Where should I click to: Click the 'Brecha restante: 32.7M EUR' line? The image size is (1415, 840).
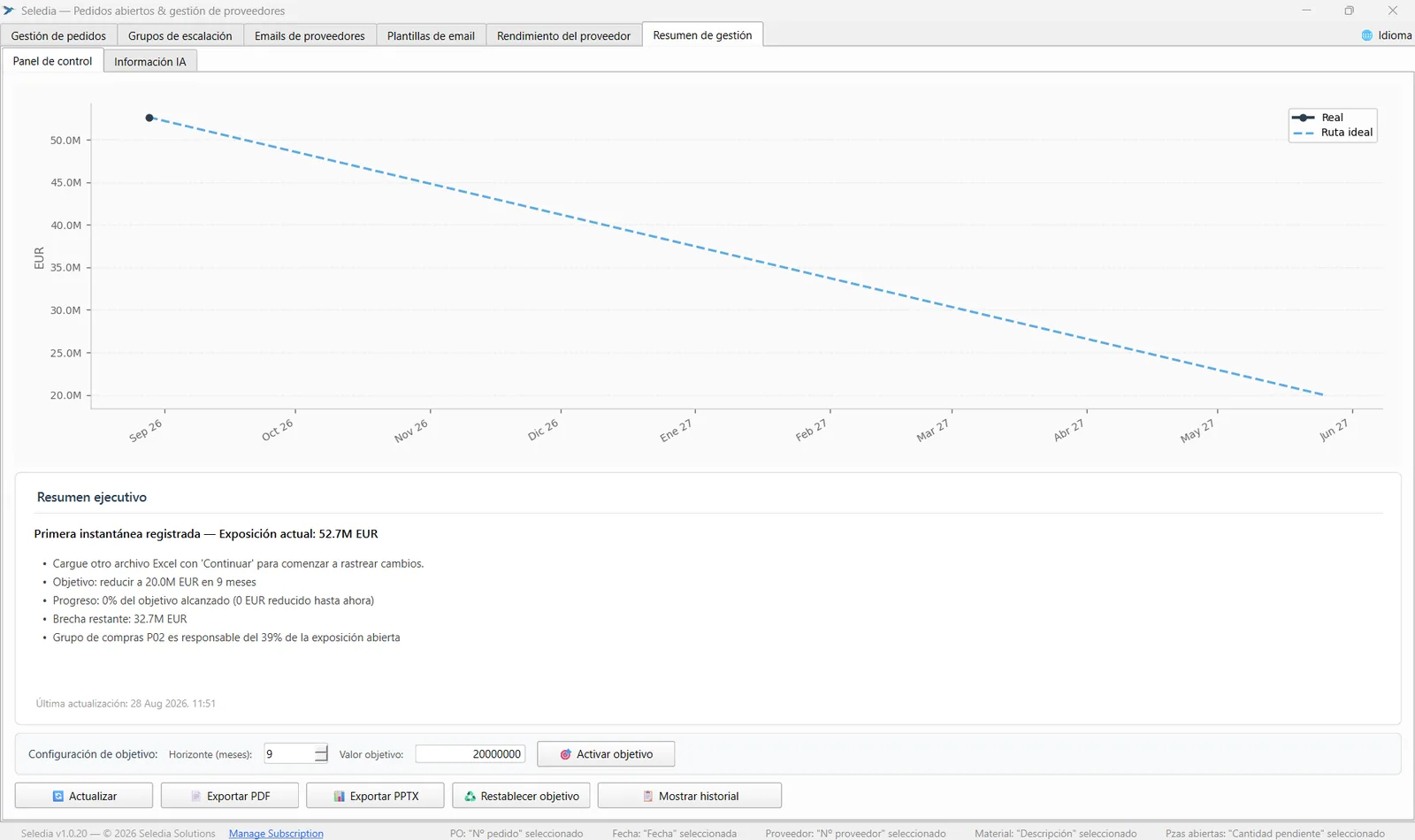pyautogui.click(x=119, y=619)
